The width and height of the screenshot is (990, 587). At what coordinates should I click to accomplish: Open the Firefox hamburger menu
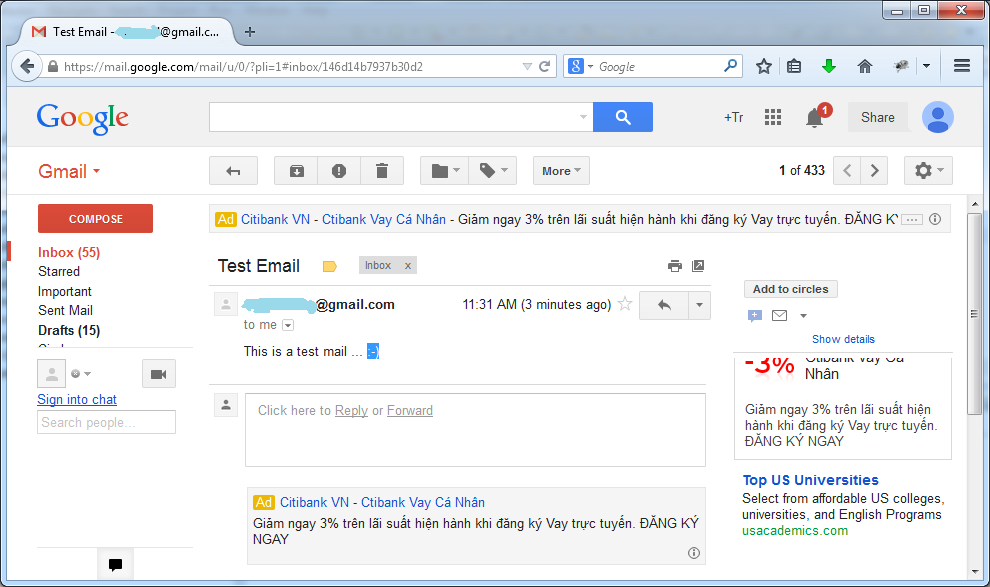point(962,66)
